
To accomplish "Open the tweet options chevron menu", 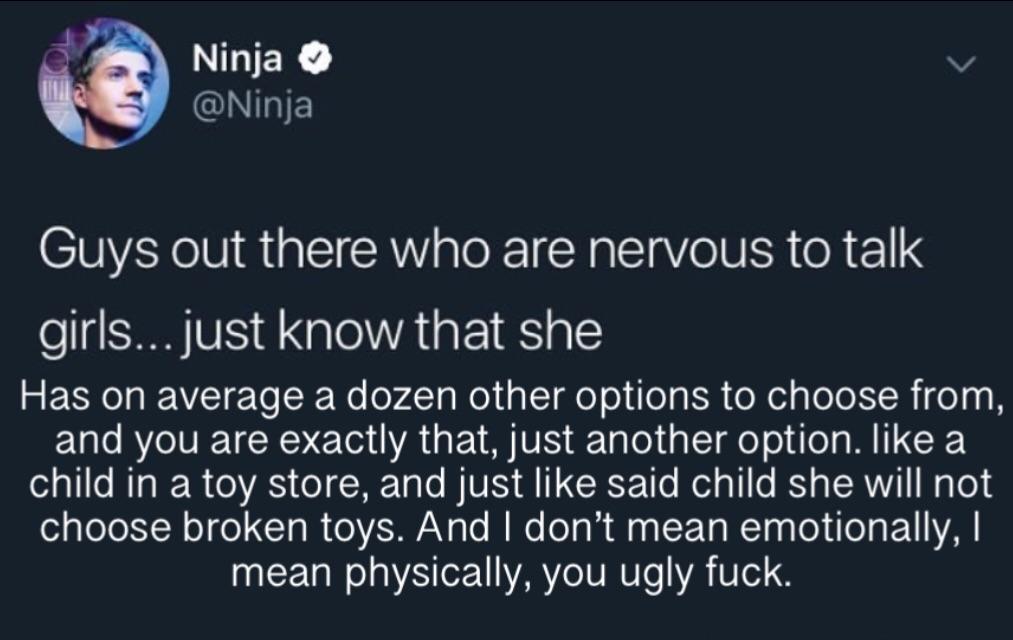I will (960, 64).
